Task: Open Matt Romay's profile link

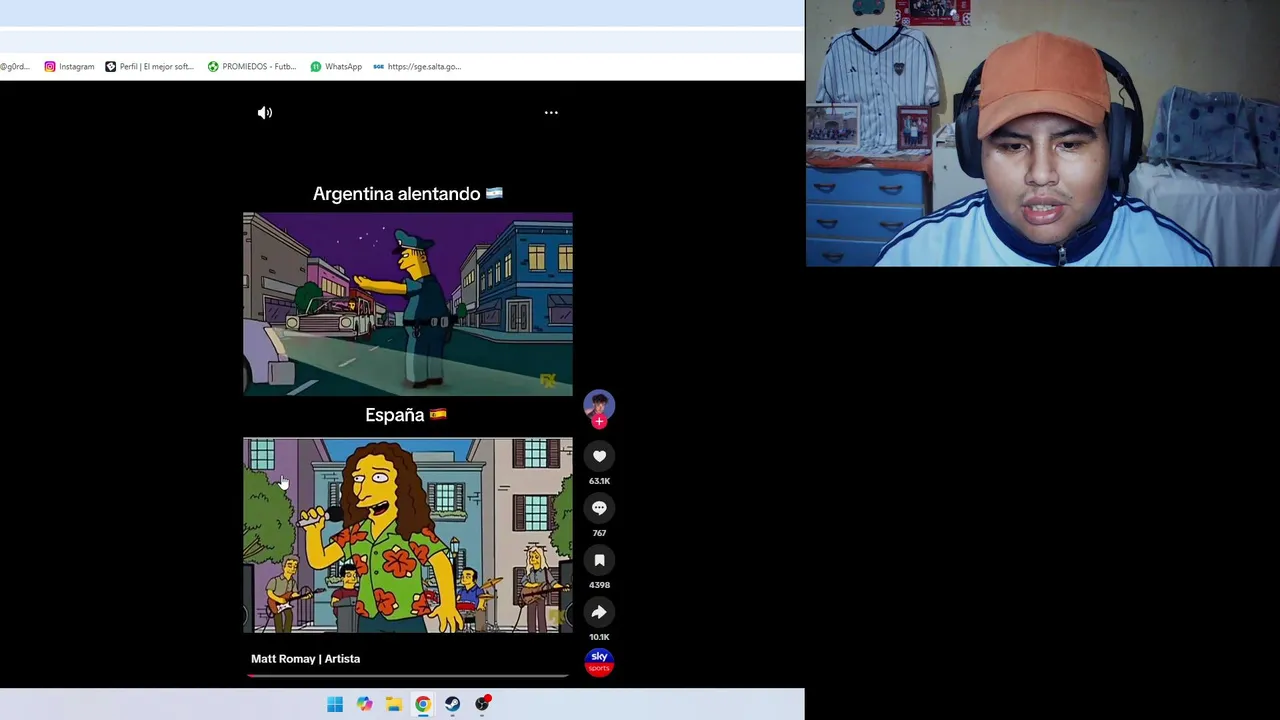Action: [305, 659]
